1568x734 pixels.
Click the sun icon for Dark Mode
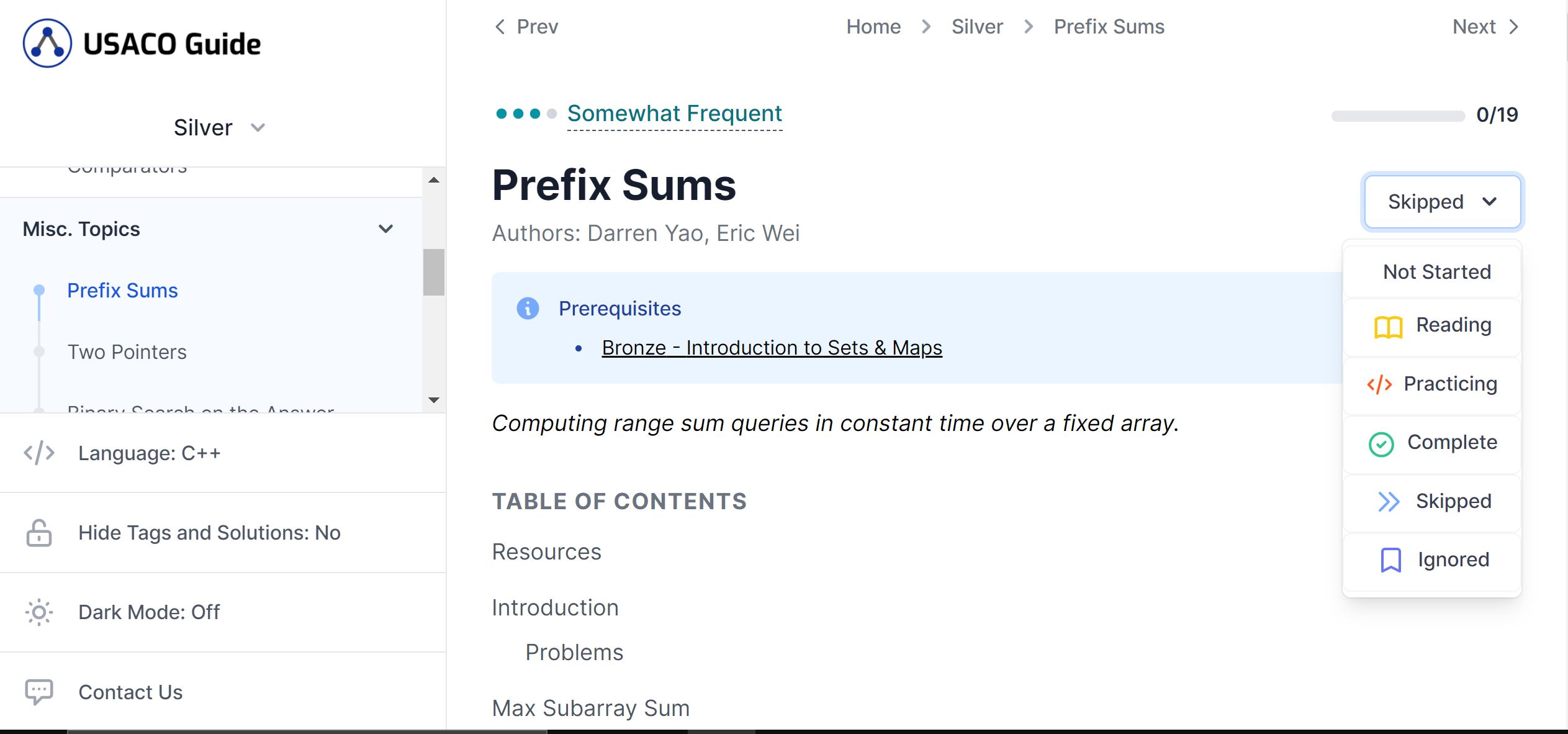[x=39, y=612]
